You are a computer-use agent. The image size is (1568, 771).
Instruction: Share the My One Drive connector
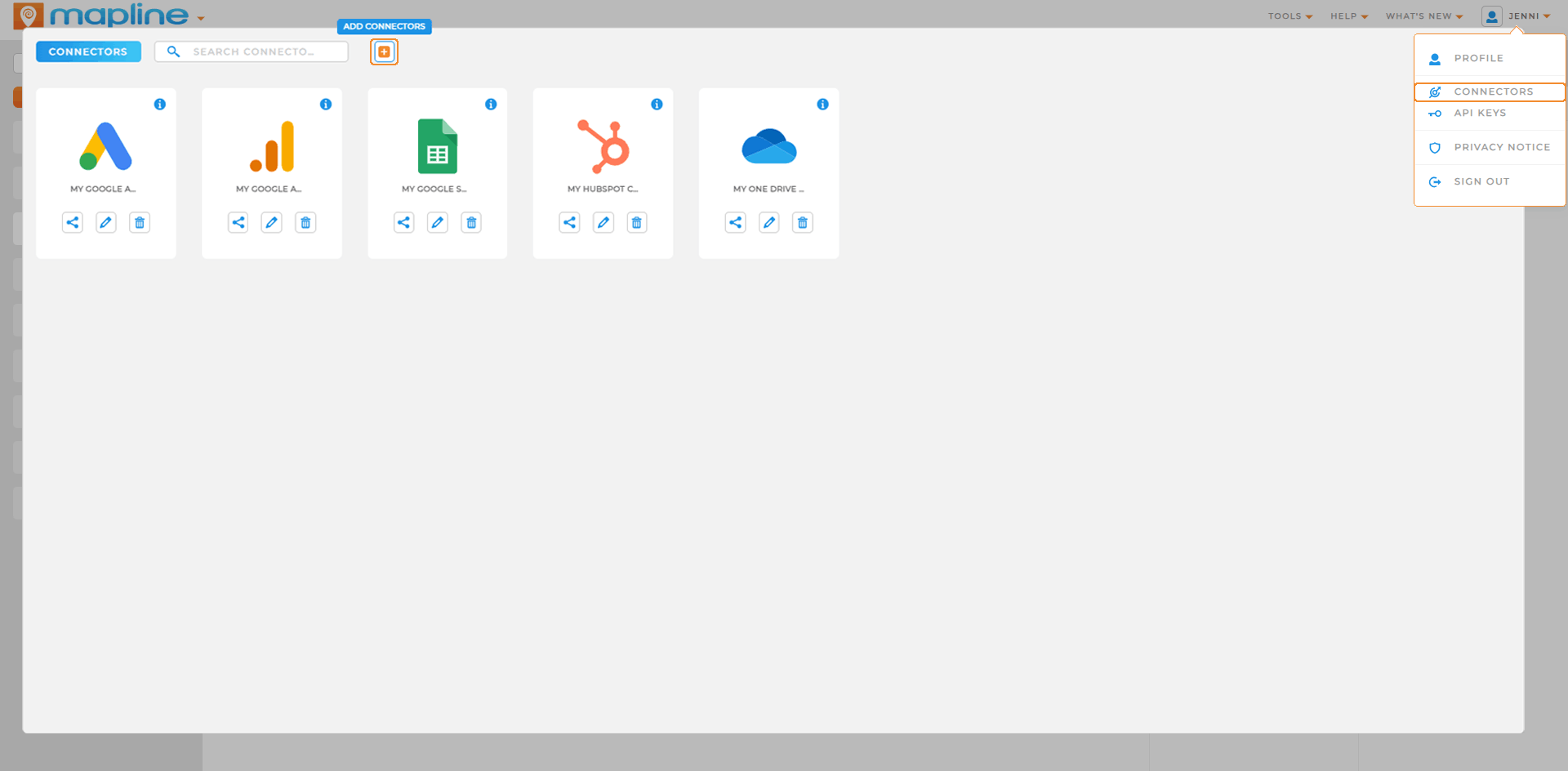[x=735, y=222]
